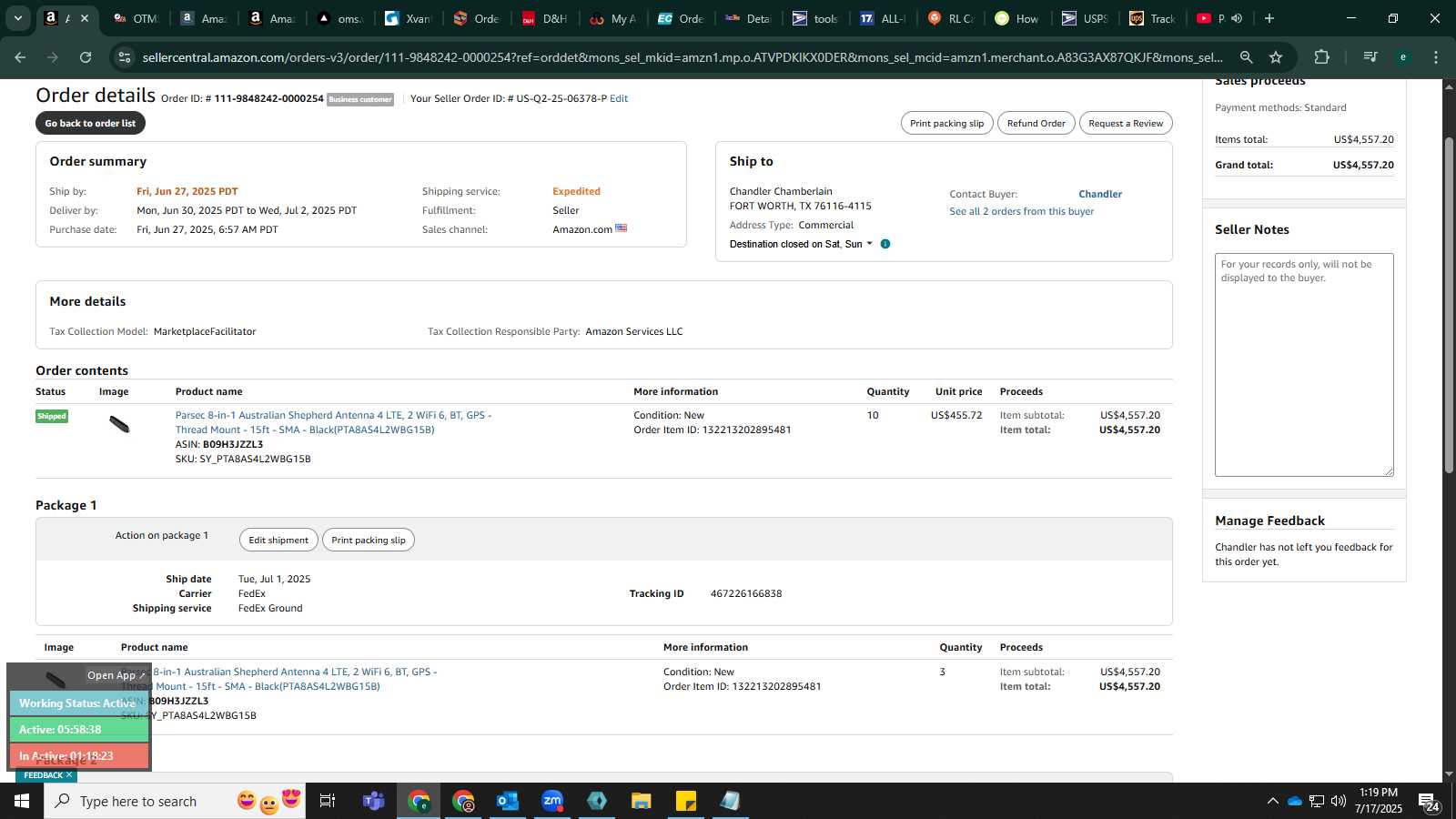Click Request a Review button
The image size is (1456, 819).
(x=1126, y=123)
